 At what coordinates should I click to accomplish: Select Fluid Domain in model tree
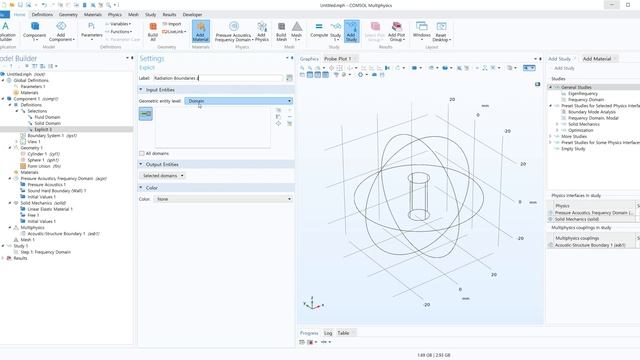[47, 117]
